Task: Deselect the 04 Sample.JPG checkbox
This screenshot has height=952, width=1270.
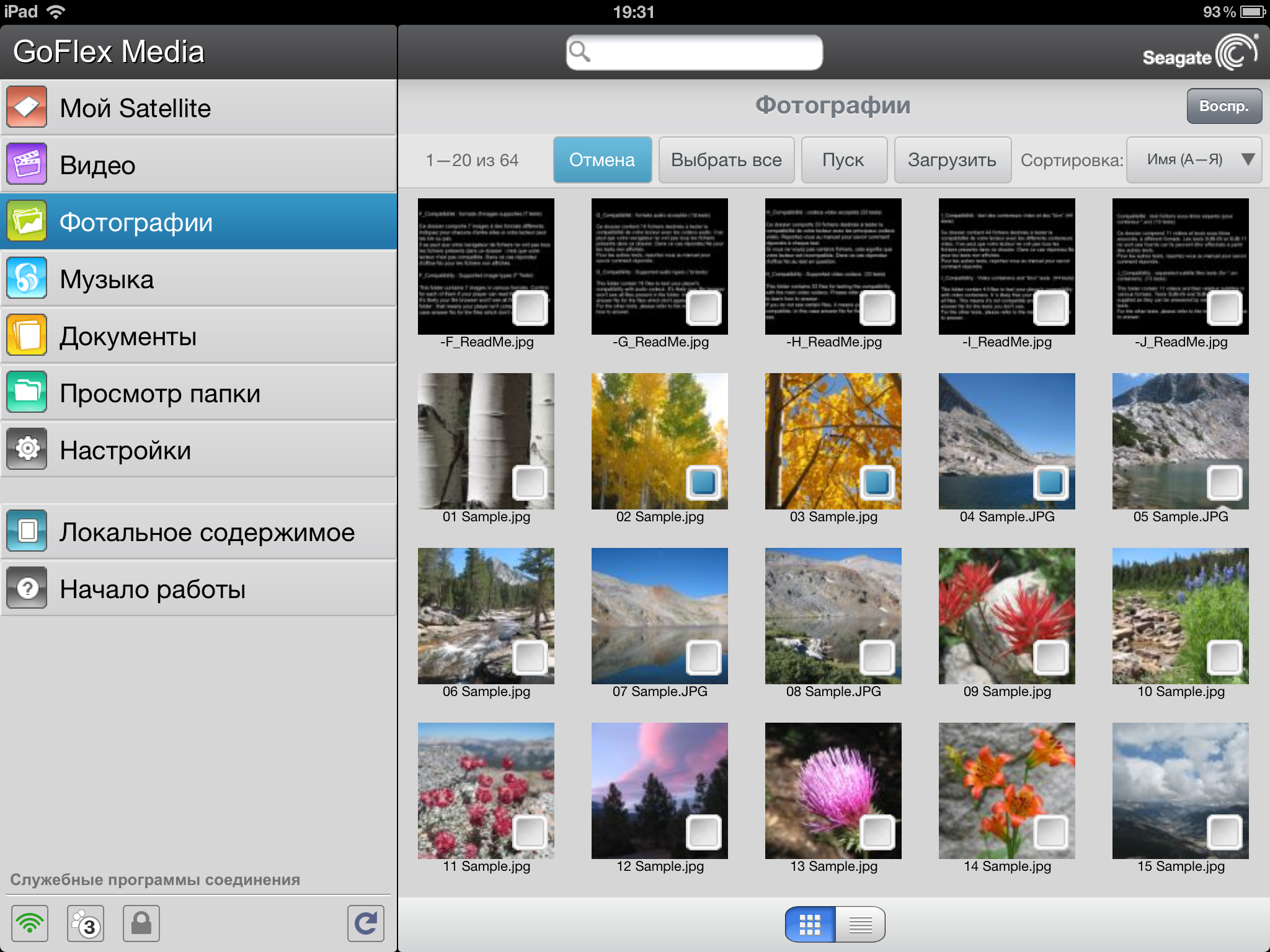Action: 1050,482
